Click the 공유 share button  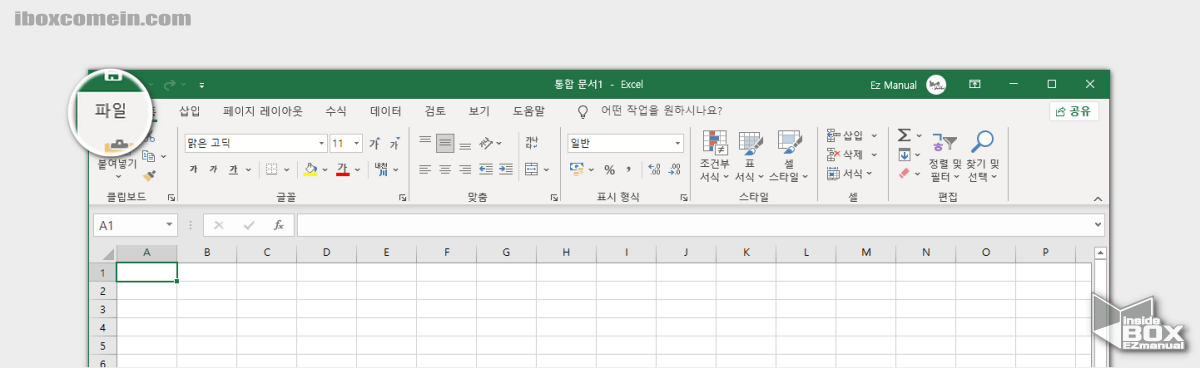tap(1074, 111)
